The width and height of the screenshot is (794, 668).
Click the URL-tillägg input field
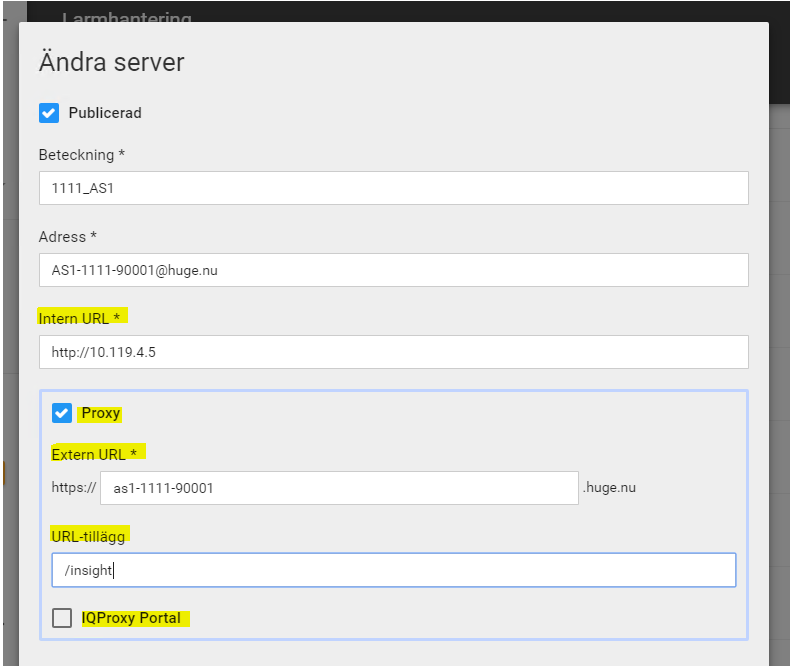(x=393, y=570)
